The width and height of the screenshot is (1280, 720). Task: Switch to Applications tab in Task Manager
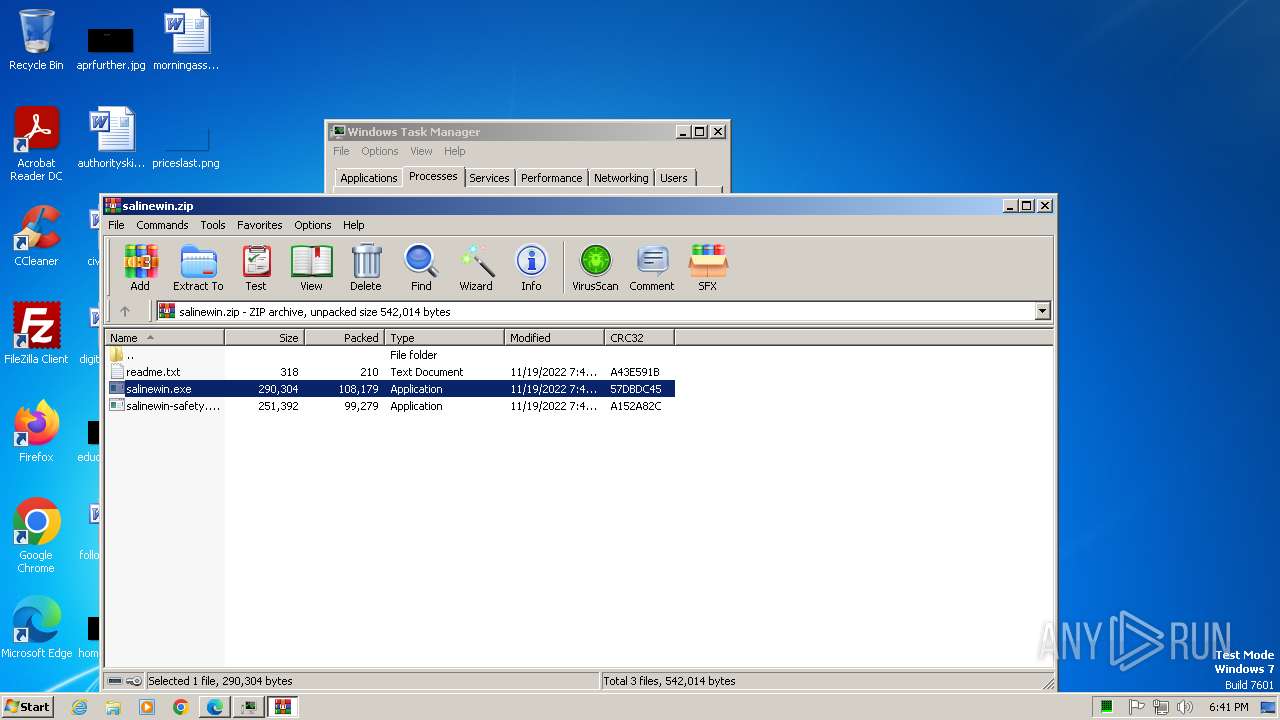pyautogui.click(x=368, y=178)
